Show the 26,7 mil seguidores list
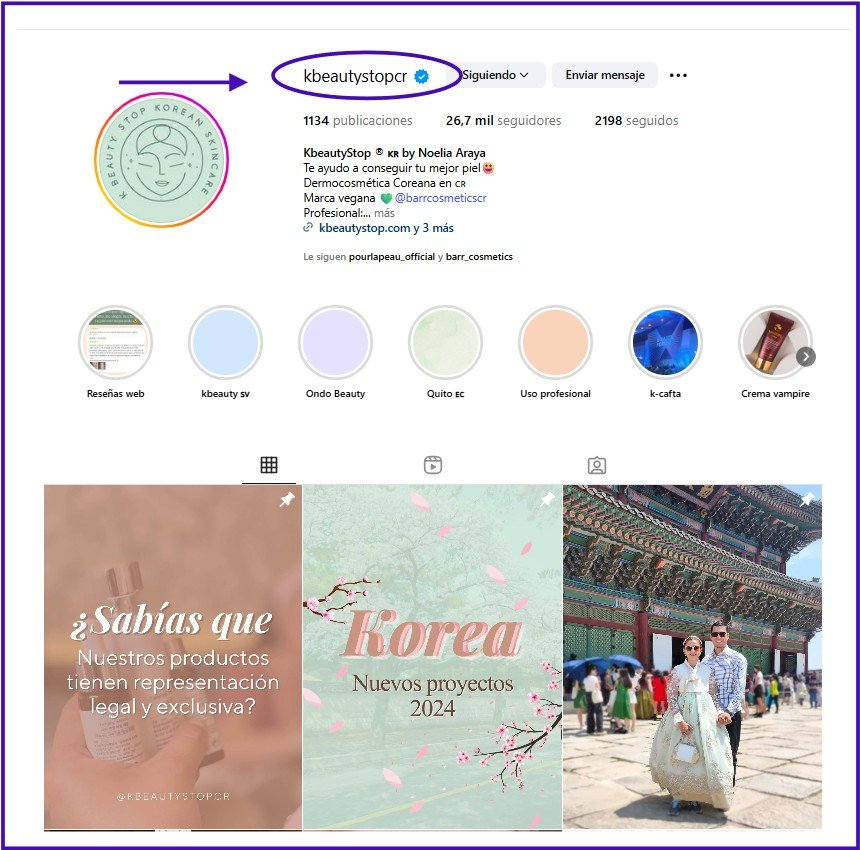The image size is (860, 850). 503,121
